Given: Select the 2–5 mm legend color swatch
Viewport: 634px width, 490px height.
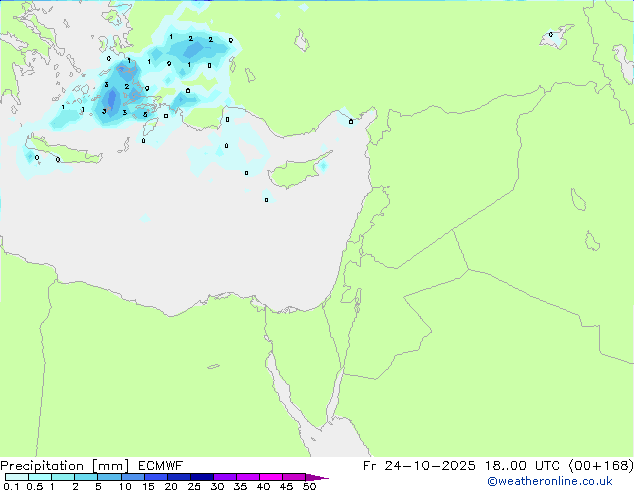Looking at the screenshot, I should [x=86, y=477].
